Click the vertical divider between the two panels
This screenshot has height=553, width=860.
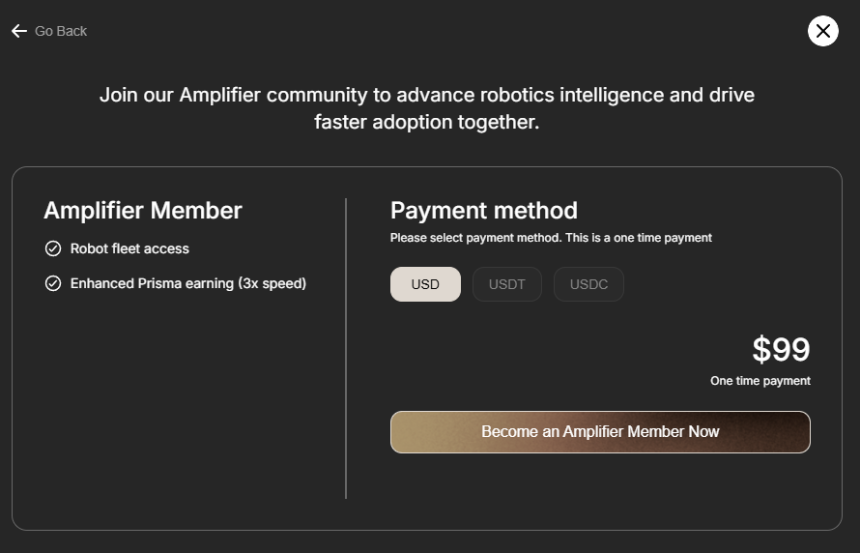pos(346,348)
